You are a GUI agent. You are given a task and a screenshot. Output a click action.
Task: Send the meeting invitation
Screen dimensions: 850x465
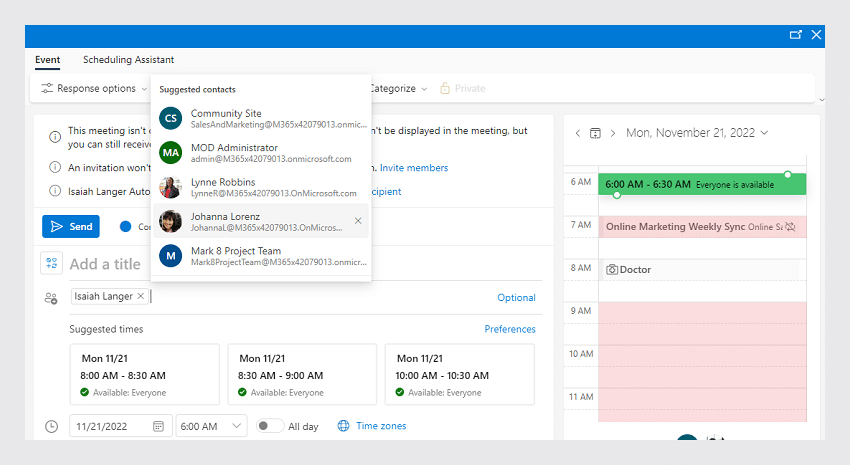[71, 227]
